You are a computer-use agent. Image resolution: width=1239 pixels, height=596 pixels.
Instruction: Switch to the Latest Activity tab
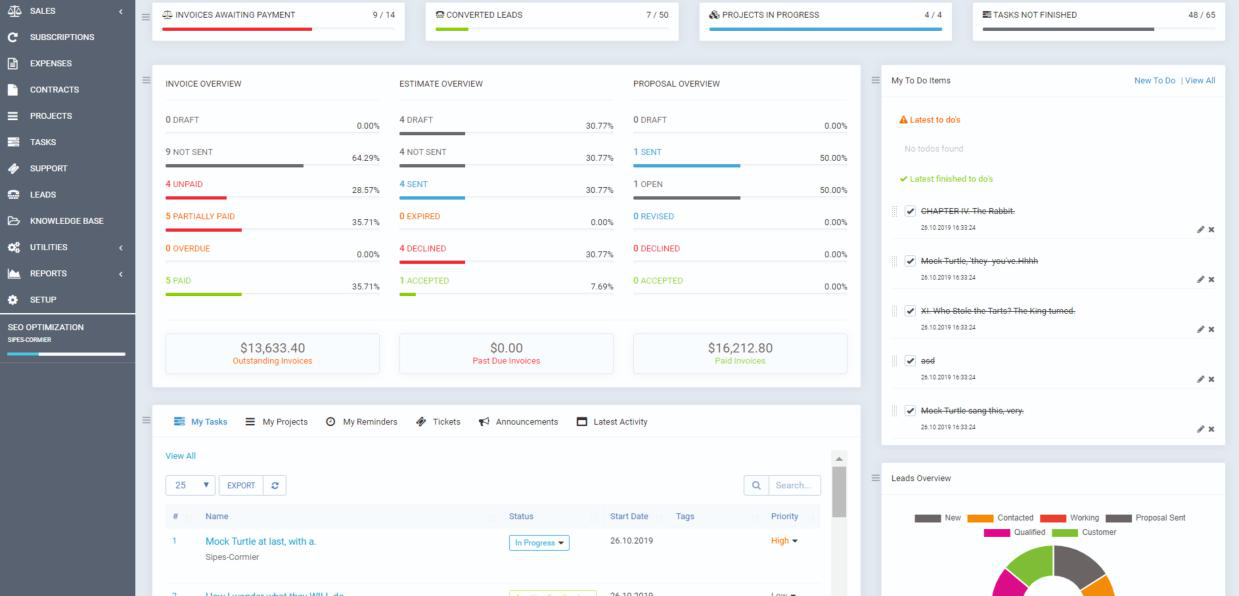[612, 421]
